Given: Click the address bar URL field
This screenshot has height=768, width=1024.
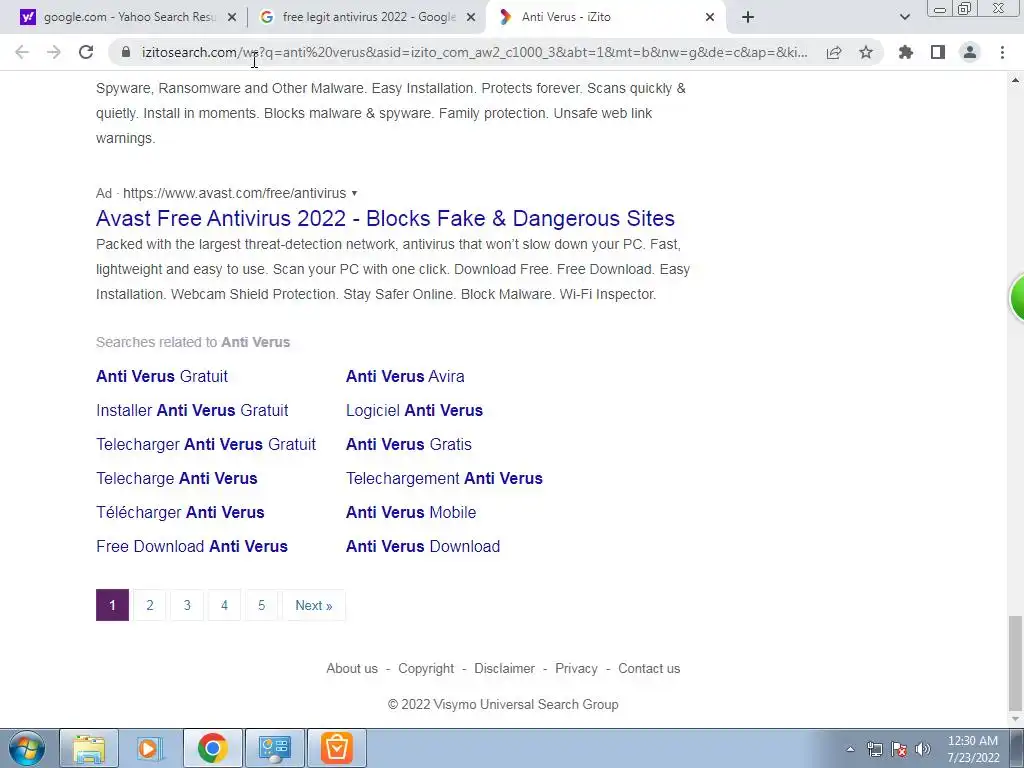Looking at the screenshot, I should pyautogui.click(x=474, y=52).
